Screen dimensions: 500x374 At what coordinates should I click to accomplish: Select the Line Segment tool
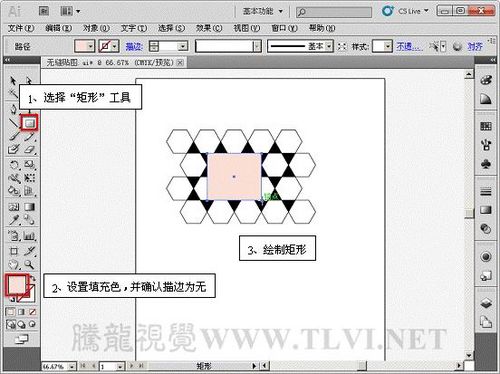coord(14,123)
